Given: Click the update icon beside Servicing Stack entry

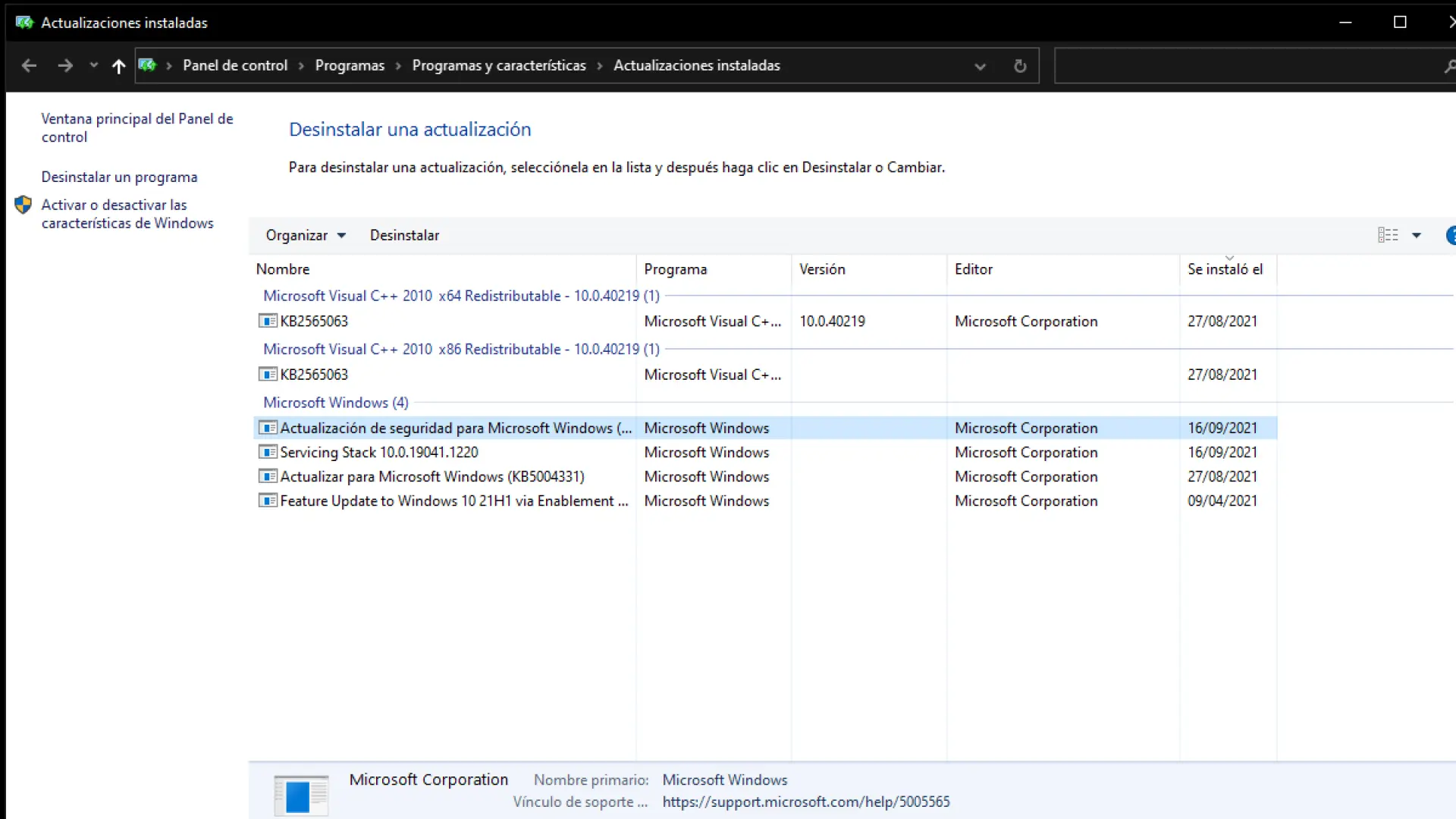Looking at the screenshot, I should [267, 452].
